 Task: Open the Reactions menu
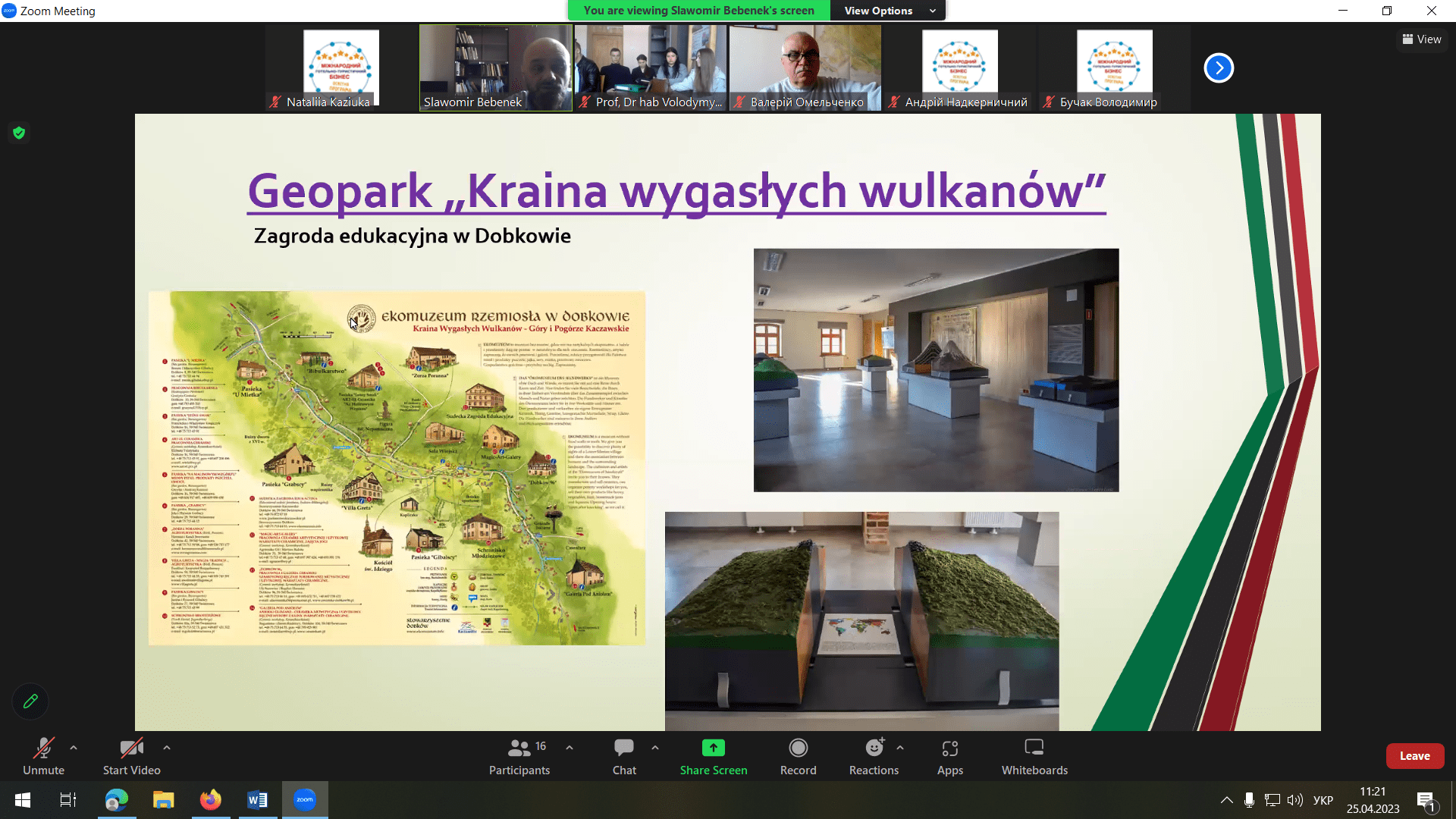(x=874, y=748)
